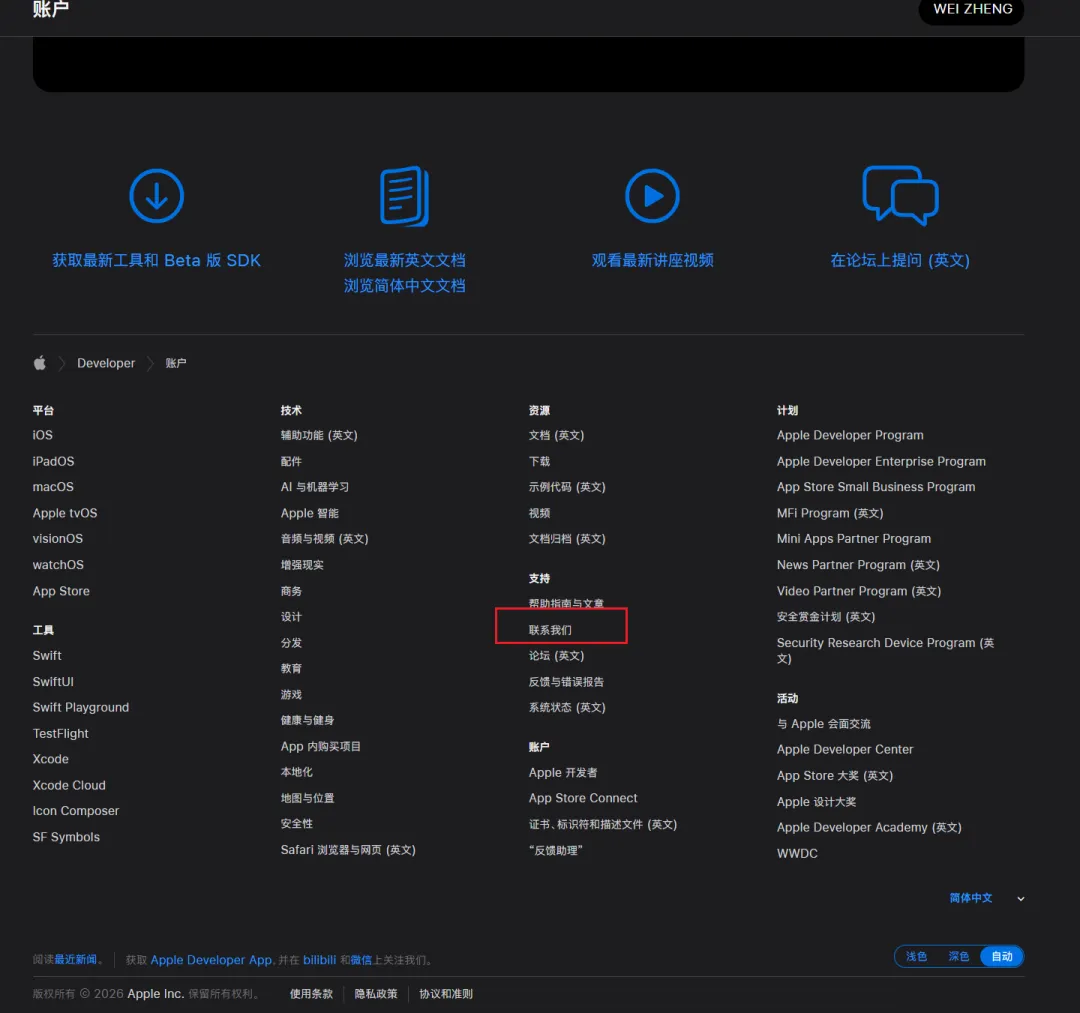Open 使用条款 footer link
The image size is (1080, 1013).
tap(311, 994)
